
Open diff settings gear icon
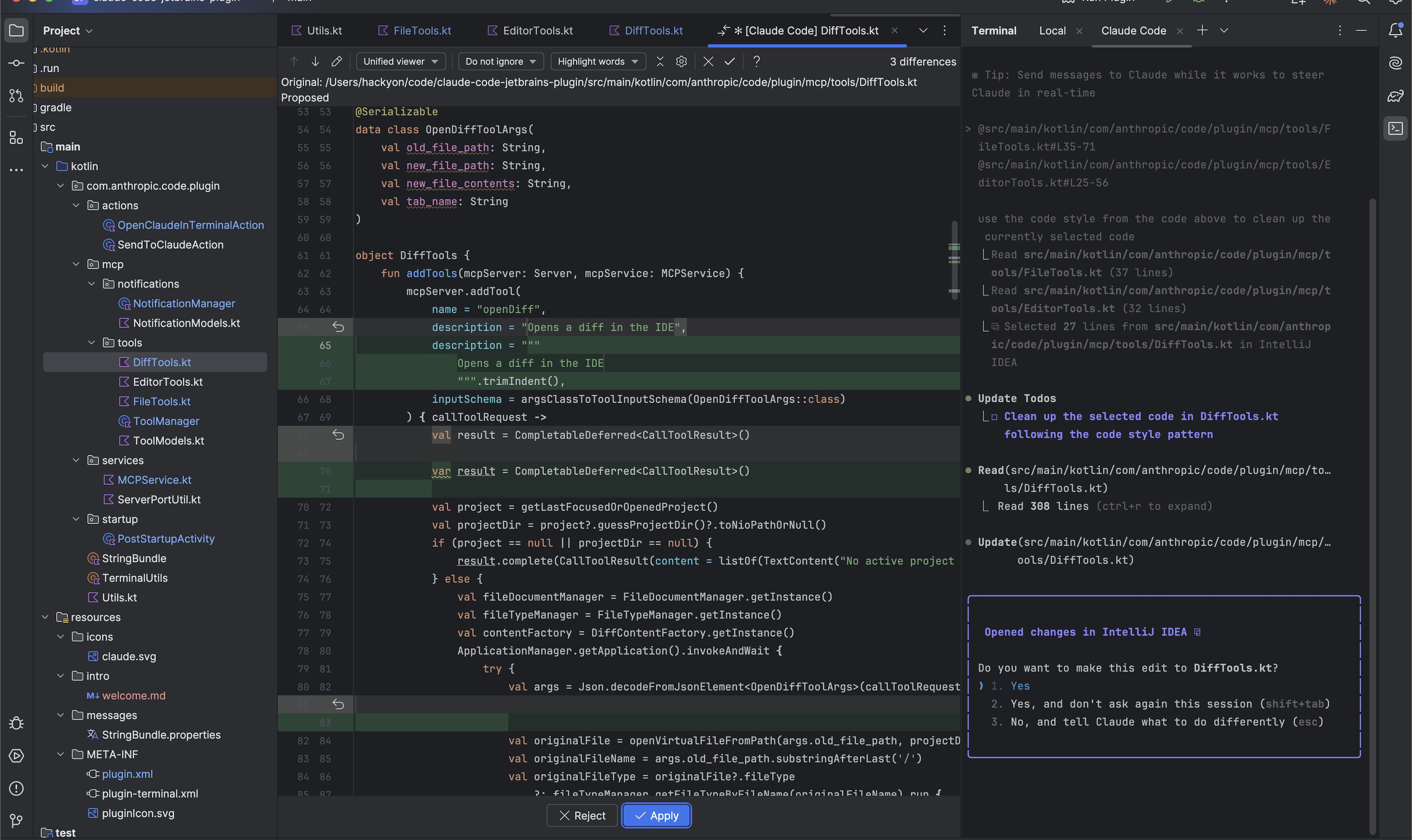pyautogui.click(x=682, y=61)
